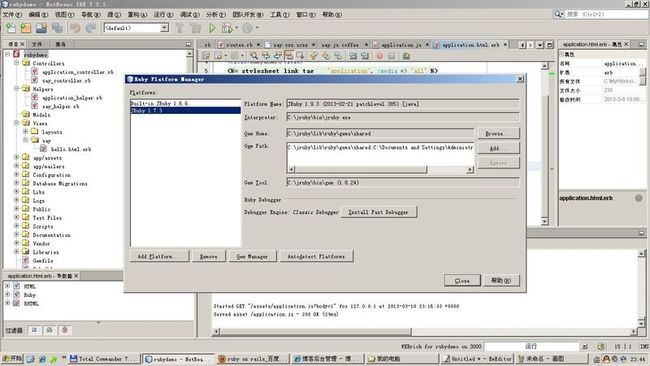Image resolution: width=650 pixels, height=366 pixels.
Task: Click the Add Platform button
Action: click(x=159, y=256)
